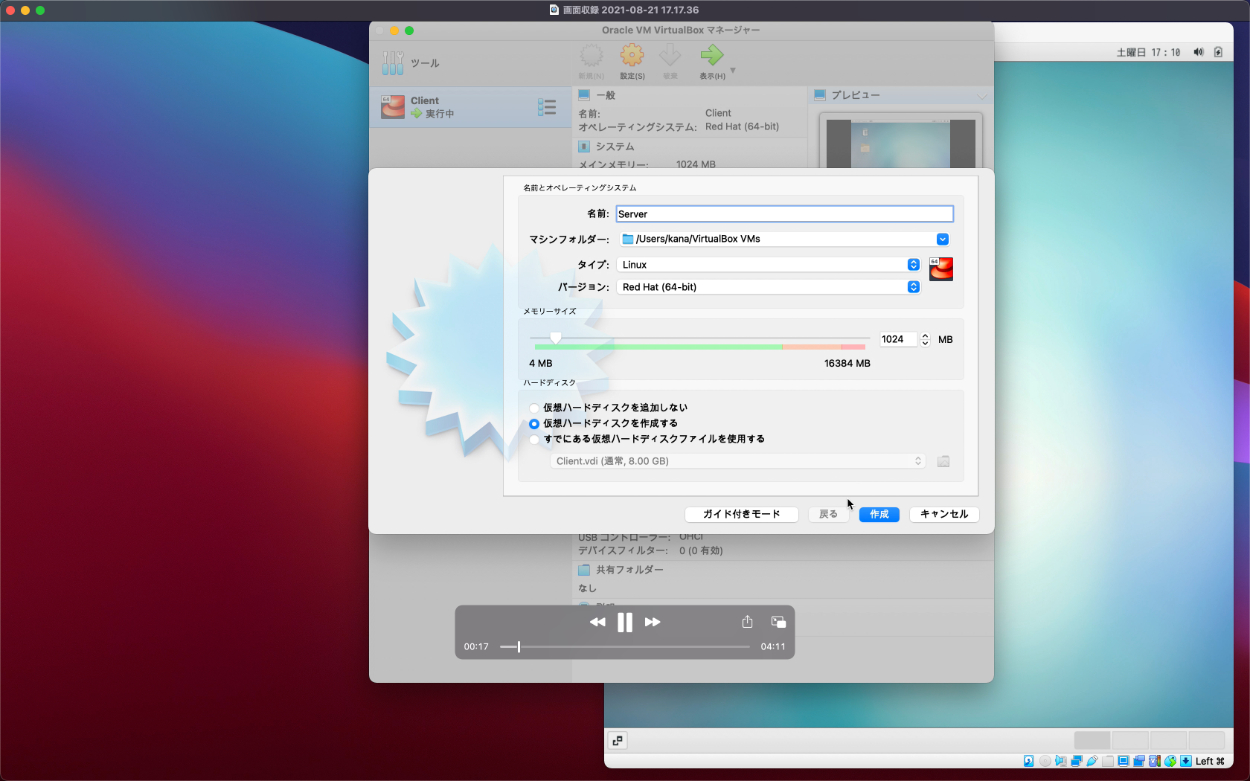Click the Name text field containing Server
1250x781 pixels.
point(784,214)
